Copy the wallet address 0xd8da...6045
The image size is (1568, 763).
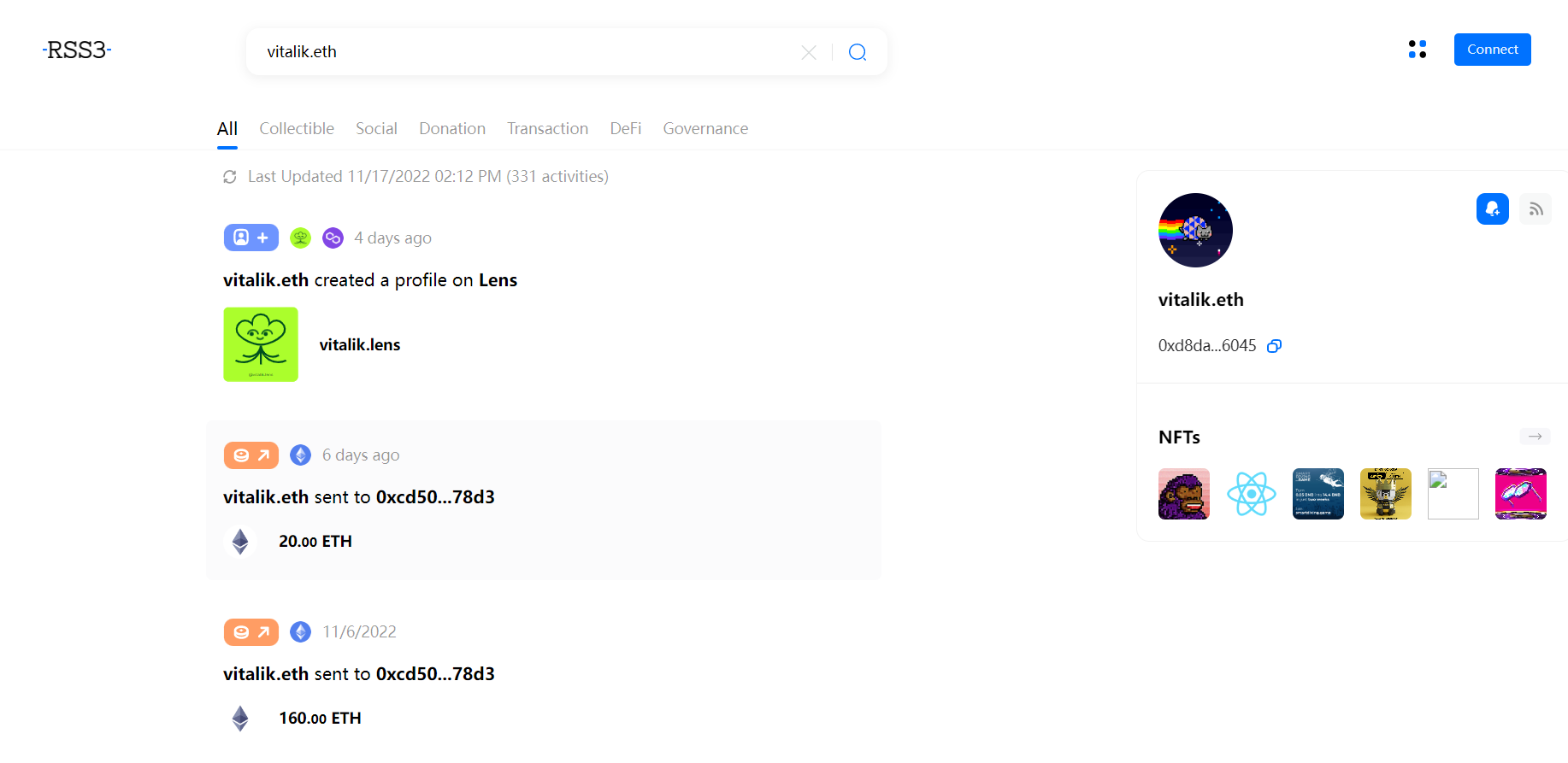[x=1274, y=346]
